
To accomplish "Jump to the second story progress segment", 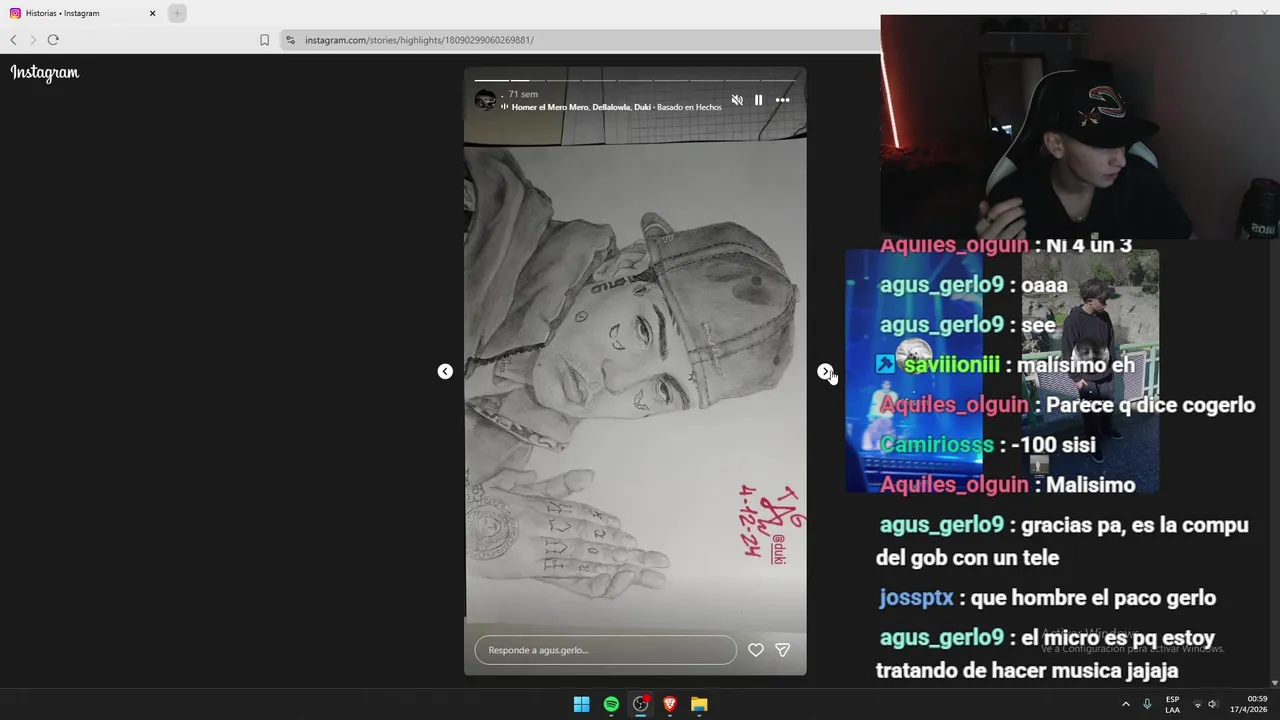I will point(528,80).
